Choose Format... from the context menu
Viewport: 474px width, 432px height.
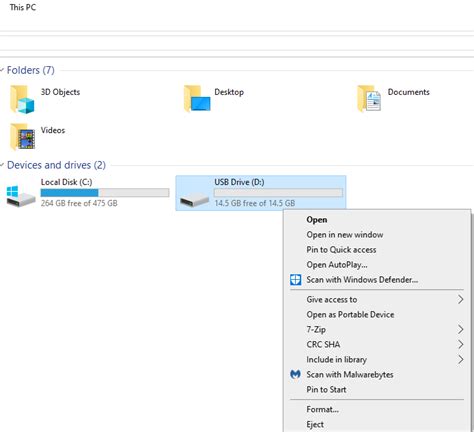377,409
